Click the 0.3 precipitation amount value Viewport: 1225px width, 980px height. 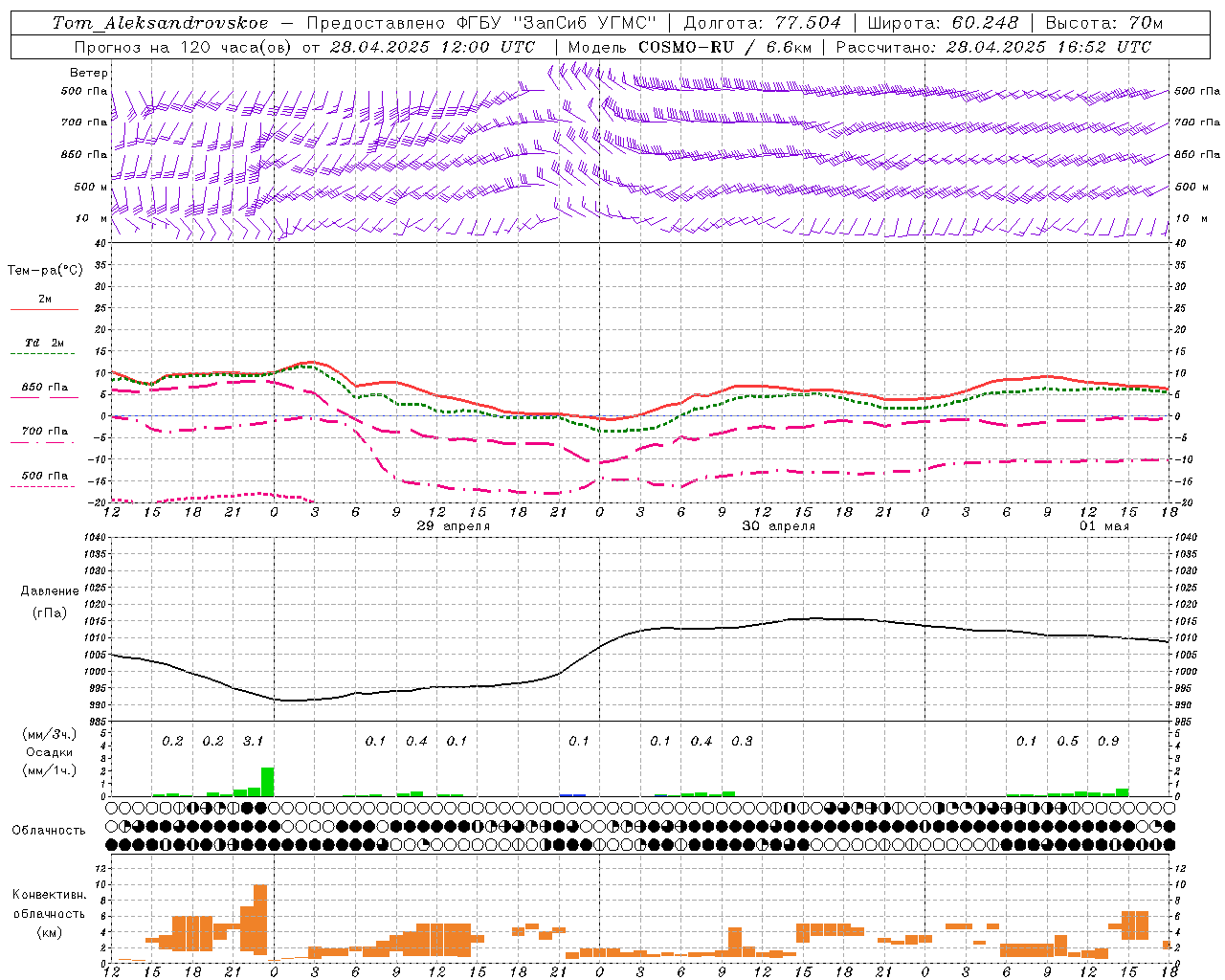point(742,741)
